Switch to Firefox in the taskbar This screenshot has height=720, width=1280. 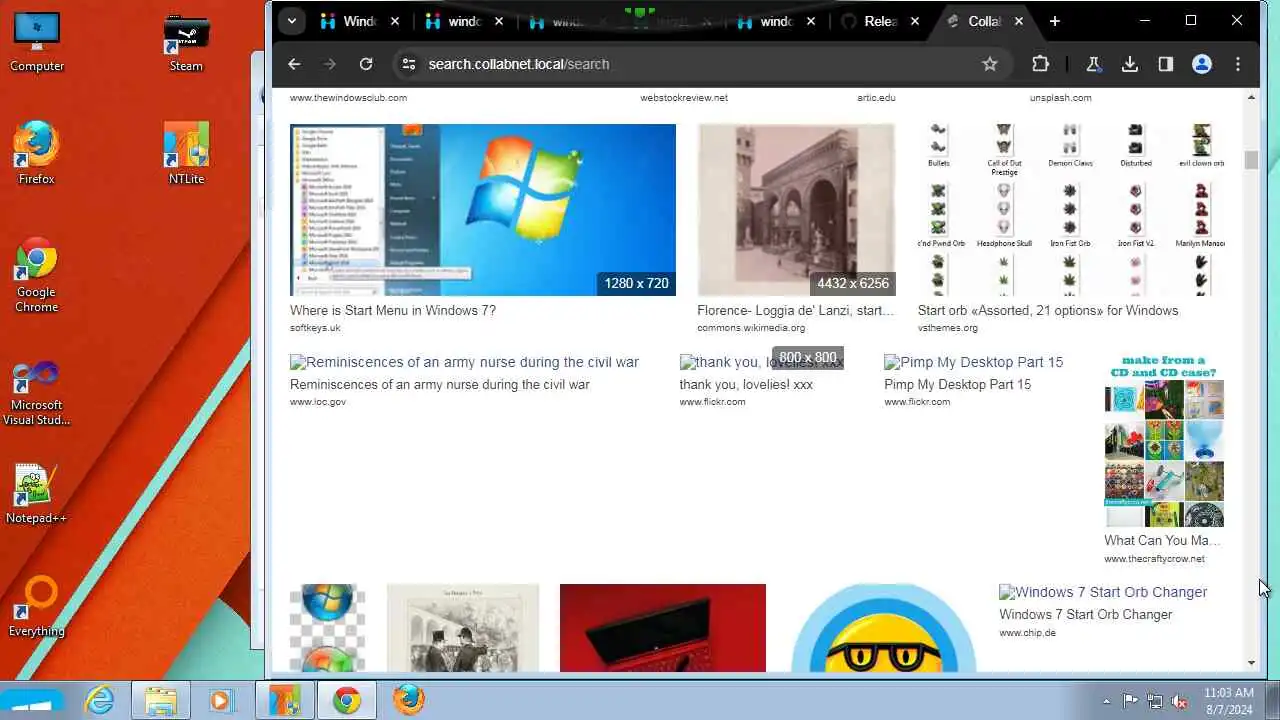[x=408, y=701]
